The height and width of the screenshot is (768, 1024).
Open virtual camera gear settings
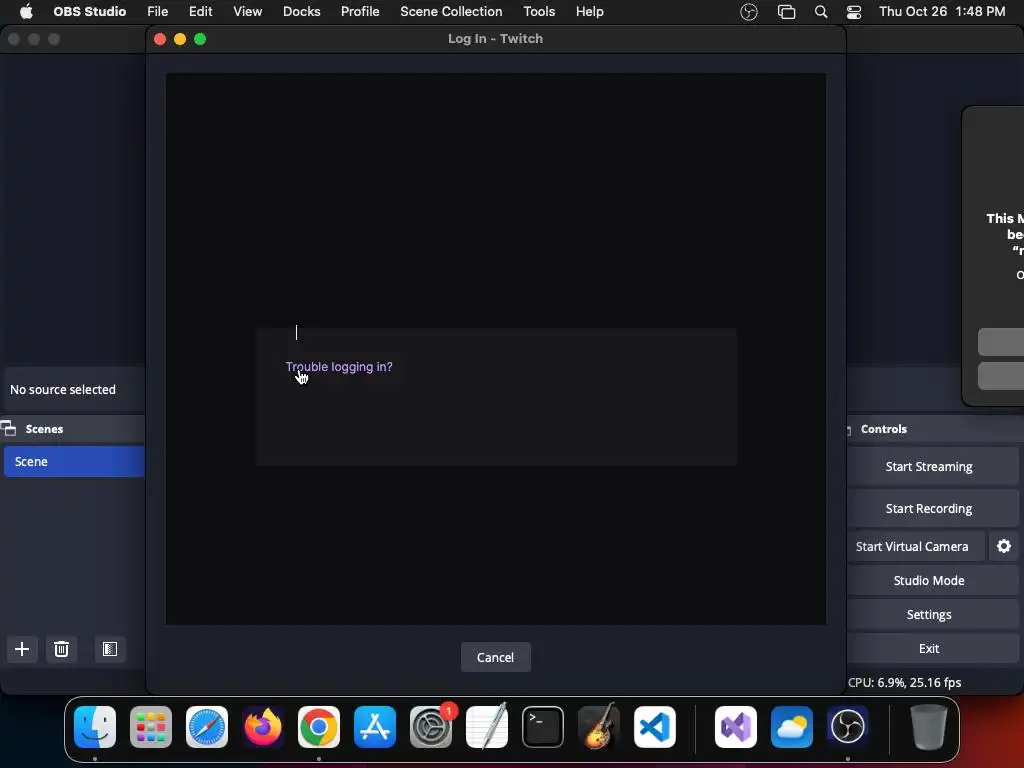coord(1004,546)
